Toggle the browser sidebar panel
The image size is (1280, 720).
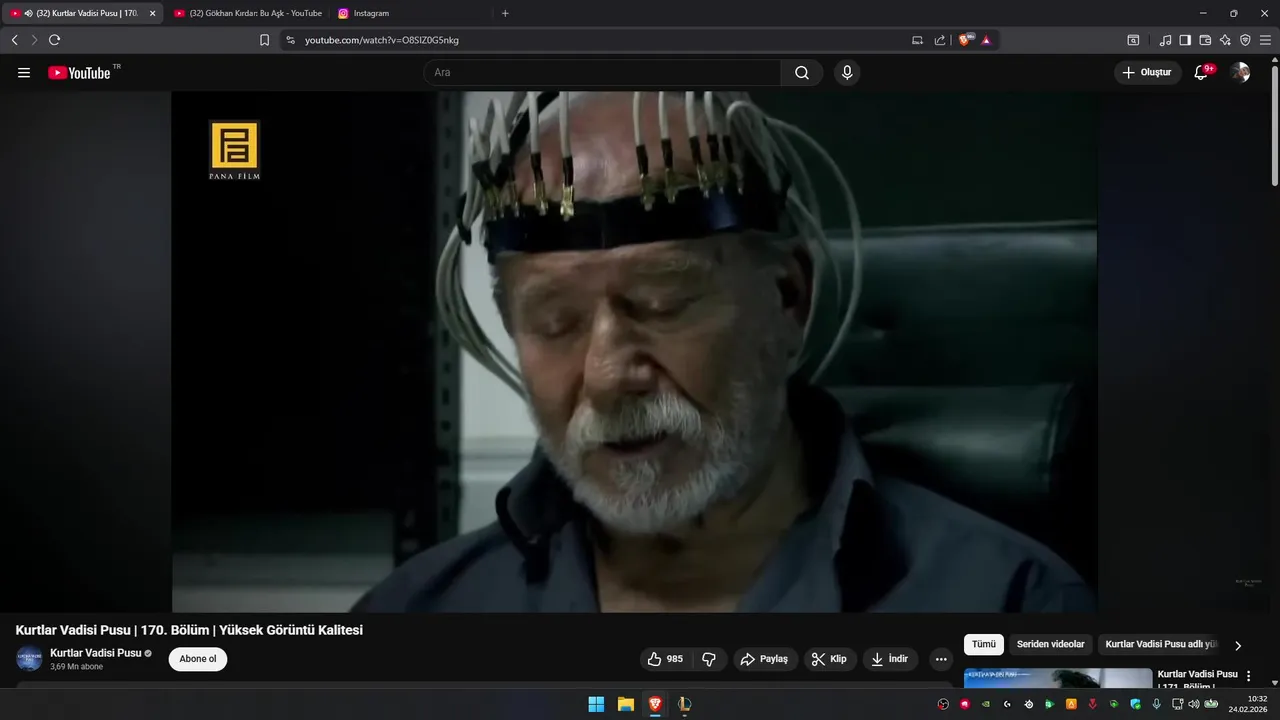point(1185,40)
